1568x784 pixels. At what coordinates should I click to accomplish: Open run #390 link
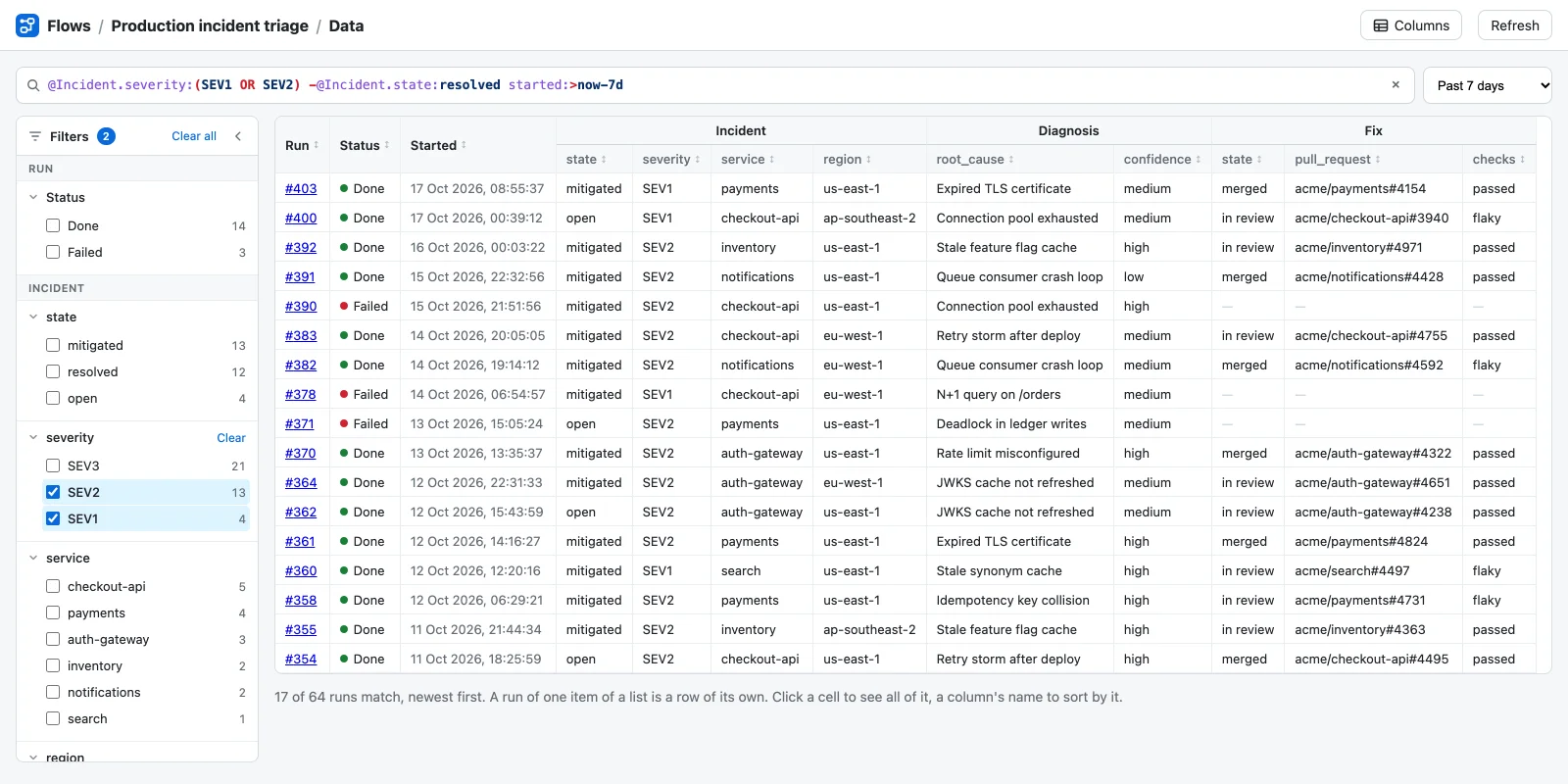click(301, 306)
